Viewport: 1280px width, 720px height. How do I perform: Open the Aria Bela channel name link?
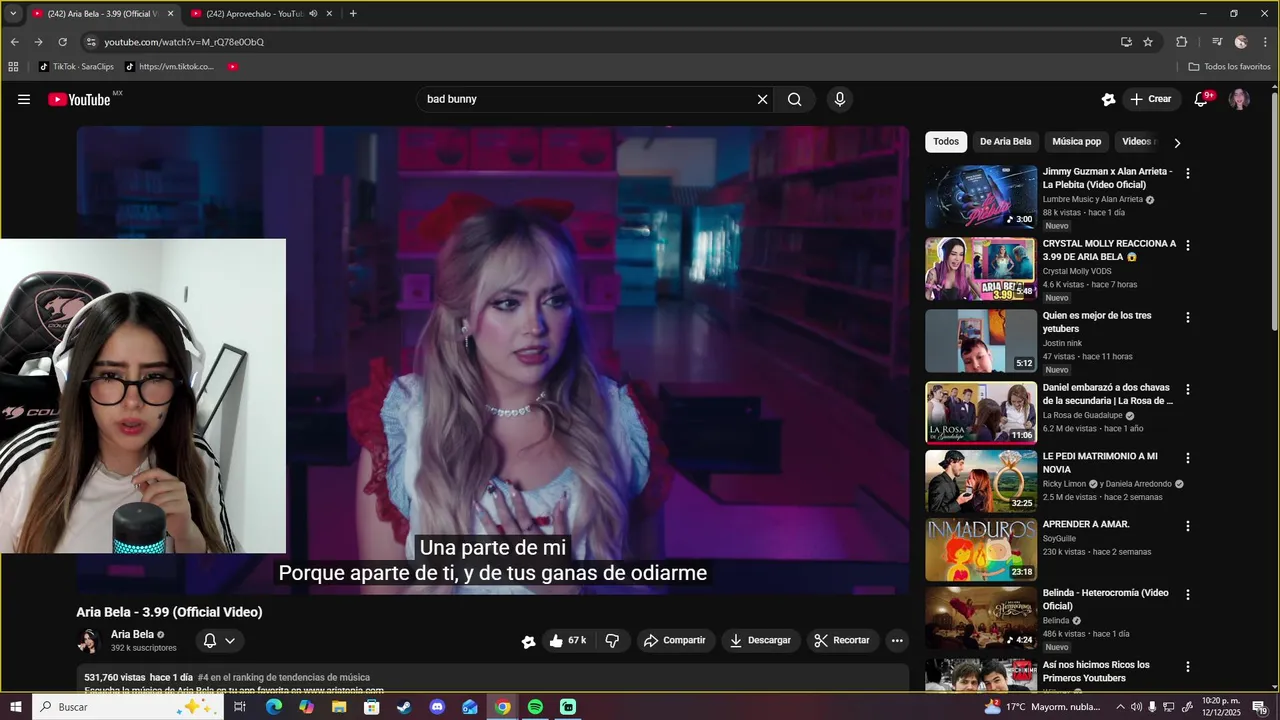click(132, 634)
